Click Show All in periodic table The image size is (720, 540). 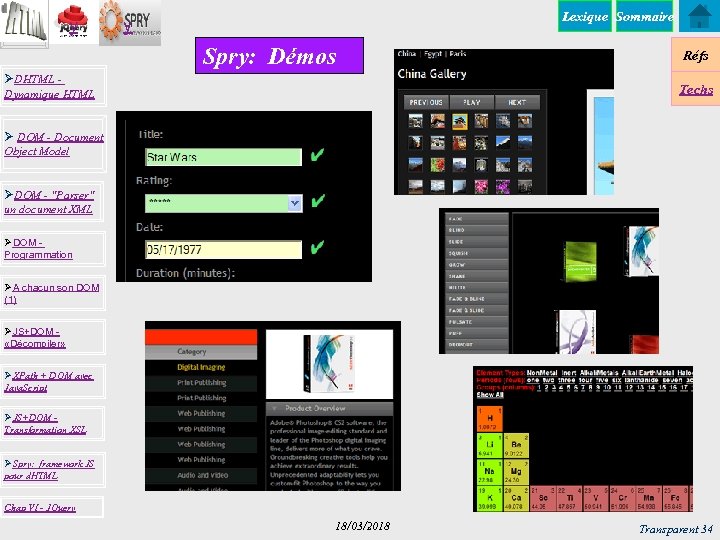click(x=490, y=395)
